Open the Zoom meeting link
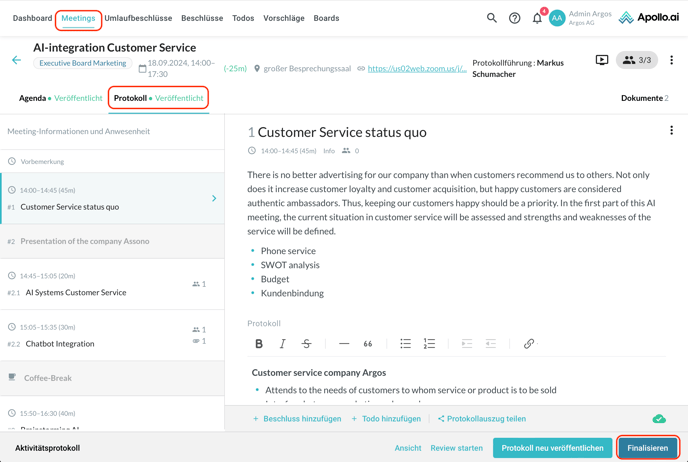Viewport: 688px width, 462px height. (x=416, y=69)
